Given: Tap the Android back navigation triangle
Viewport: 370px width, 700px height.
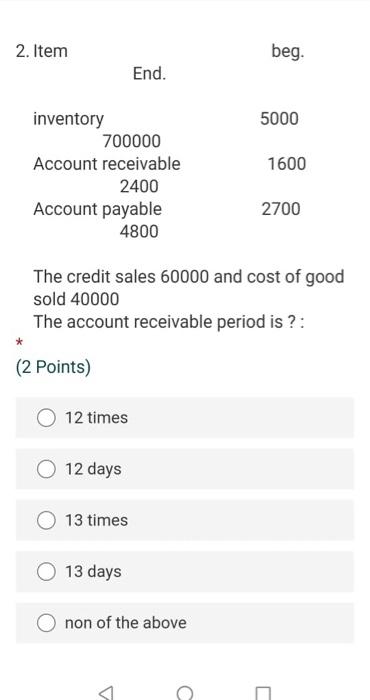Looking at the screenshot, I should tap(104, 693).
